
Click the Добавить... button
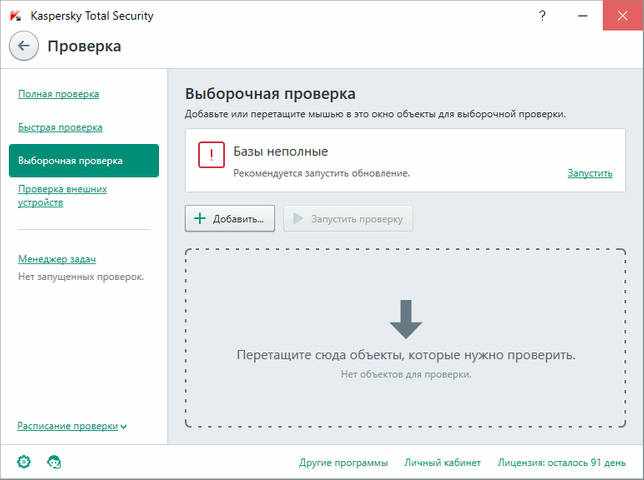coord(230,219)
